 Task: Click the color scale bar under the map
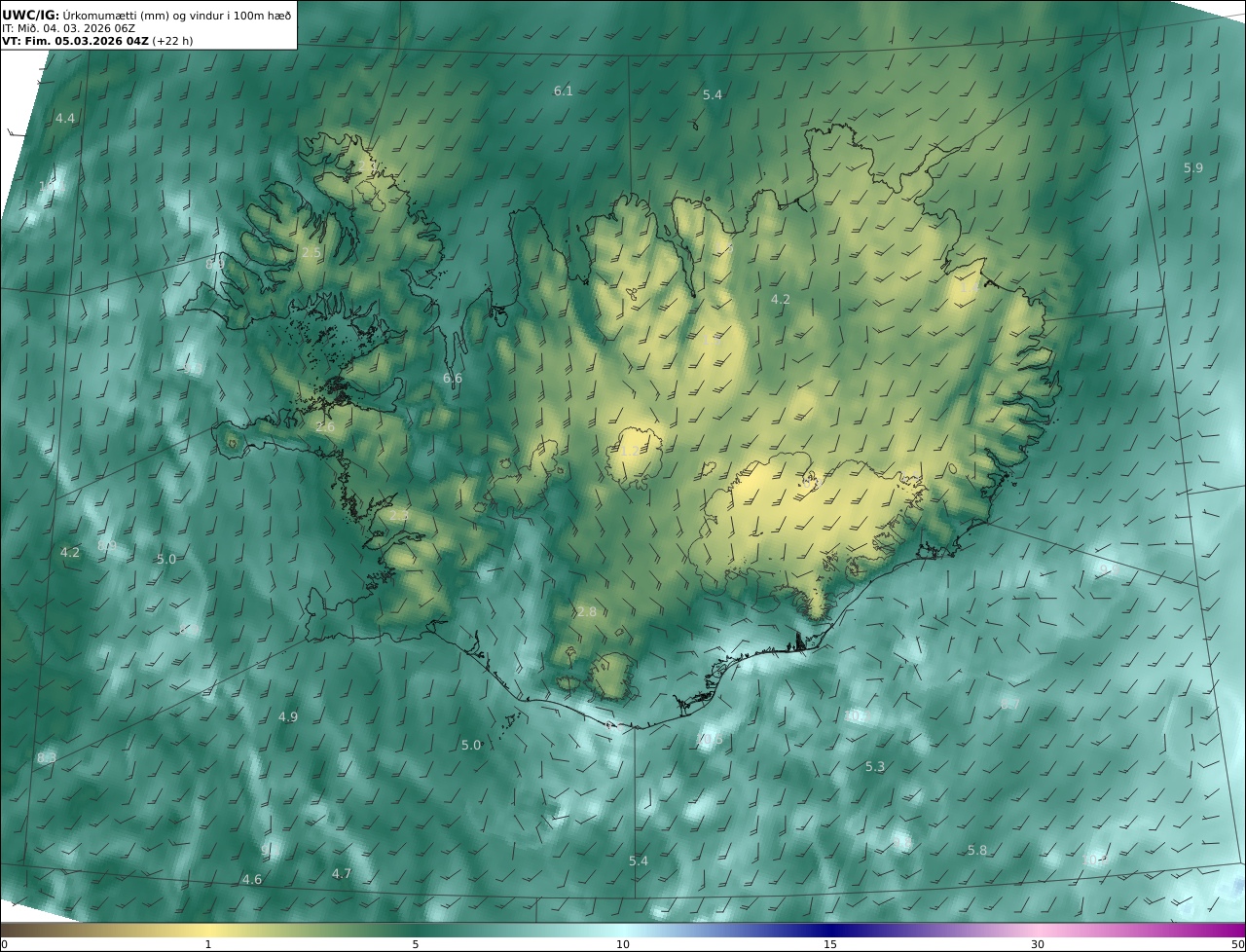(623, 931)
